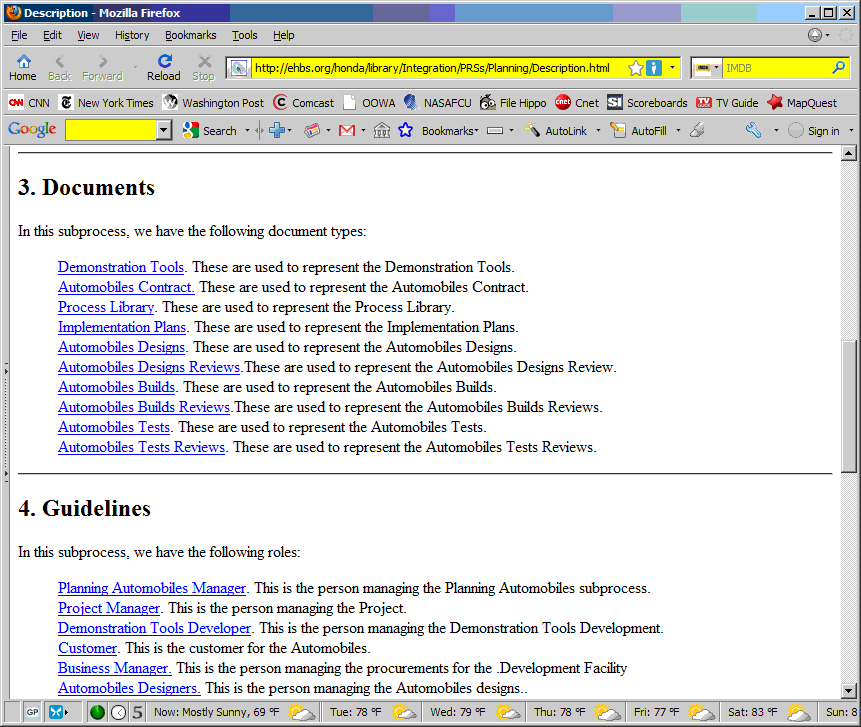Run search with the IMDB magnifier icon
Viewport: 861px width, 727px height.
click(838, 68)
